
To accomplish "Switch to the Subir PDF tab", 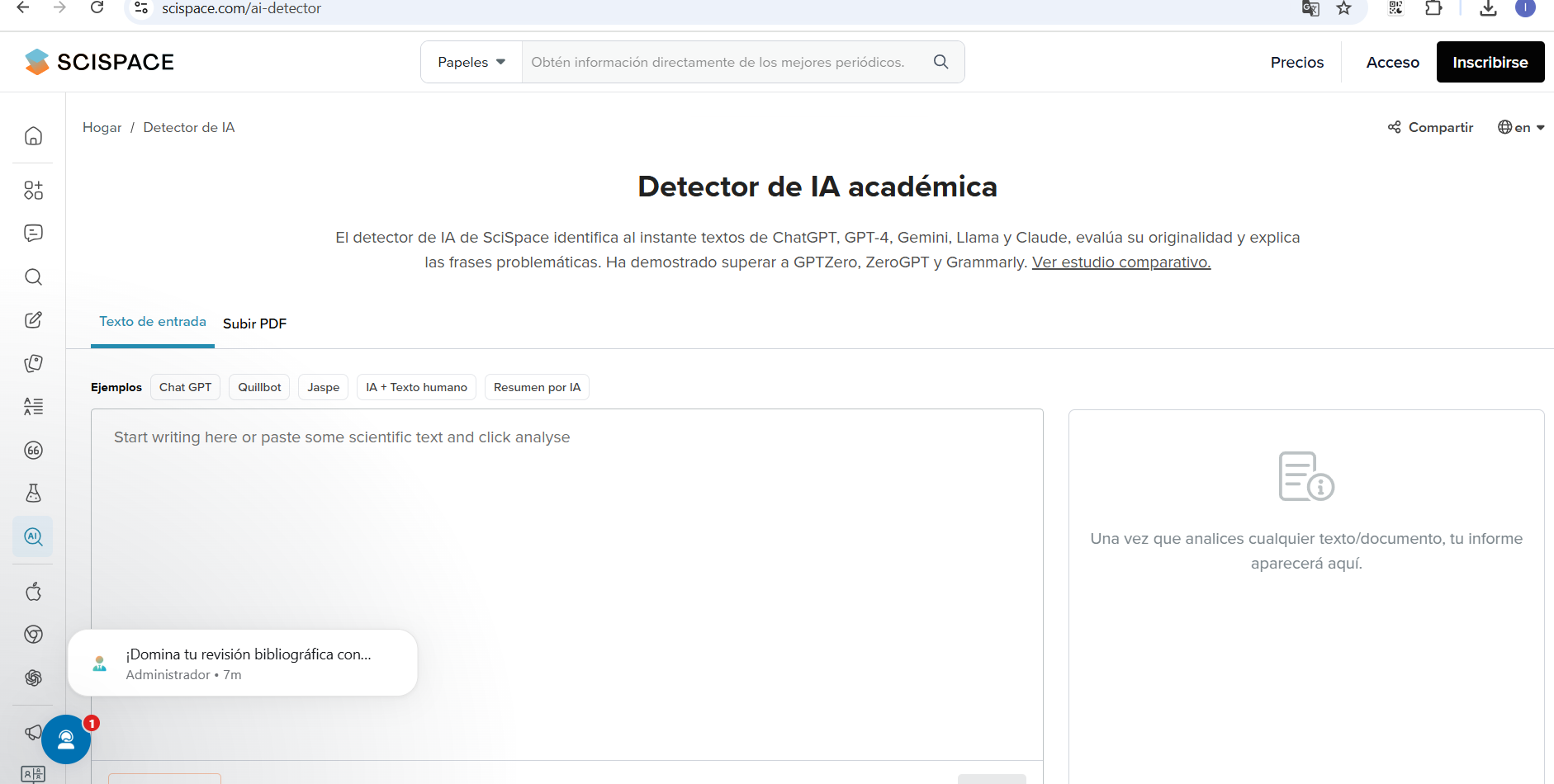I will point(254,324).
